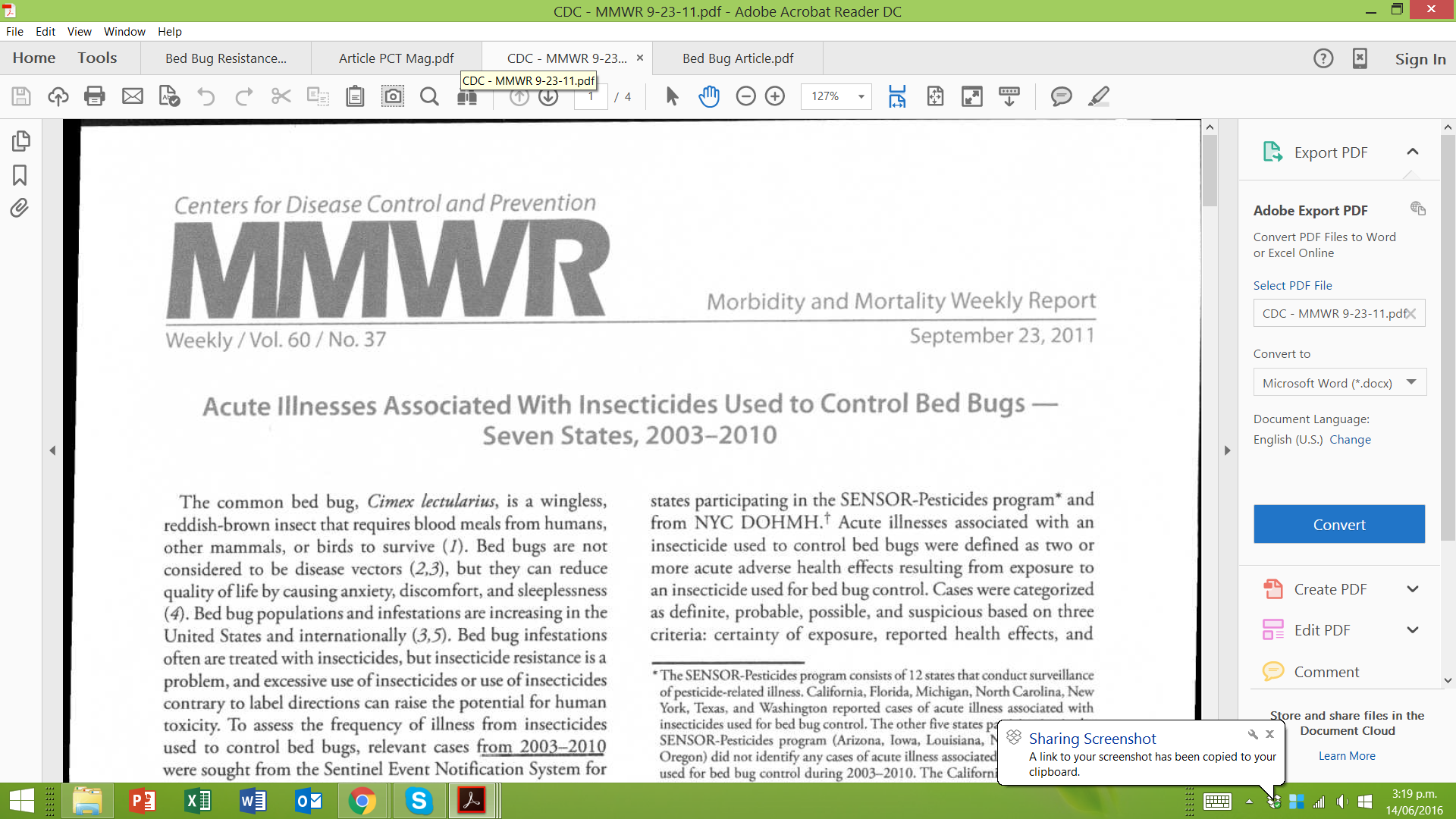Image resolution: width=1456 pixels, height=819 pixels.
Task: Click the Take Snapshot camera icon
Action: [392, 96]
